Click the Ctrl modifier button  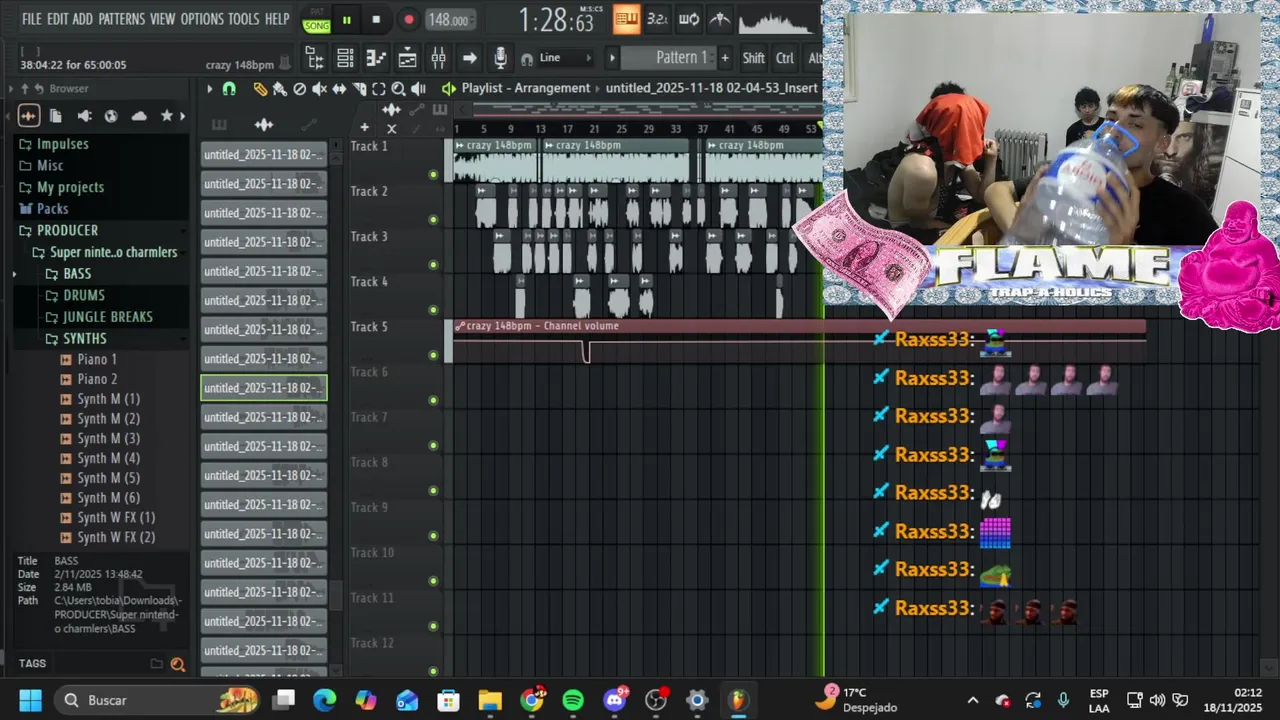[x=785, y=58]
